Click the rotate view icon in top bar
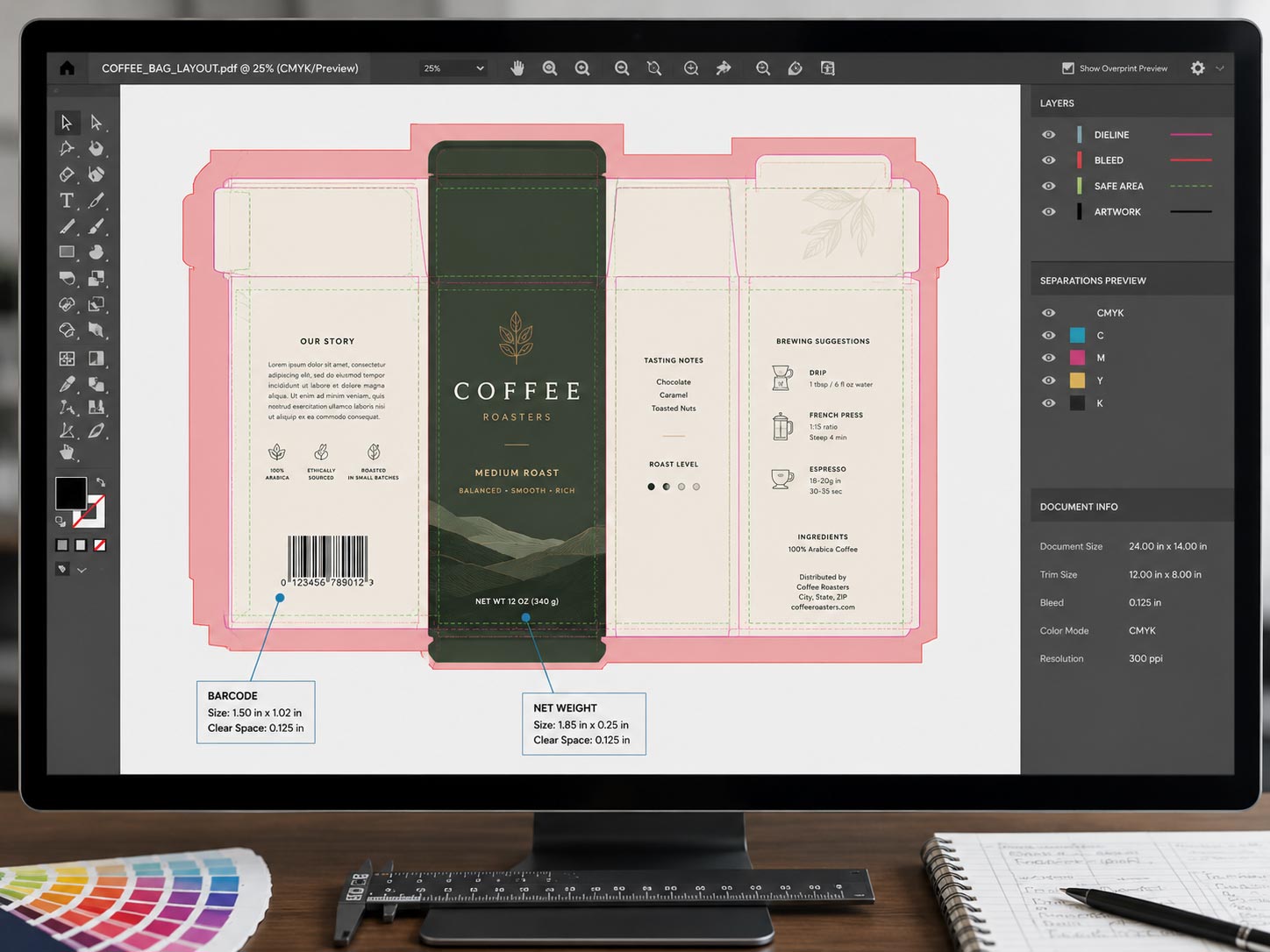Image resolution: width=1270 pixels, height=952 pixels. click(x=796, y=67)
